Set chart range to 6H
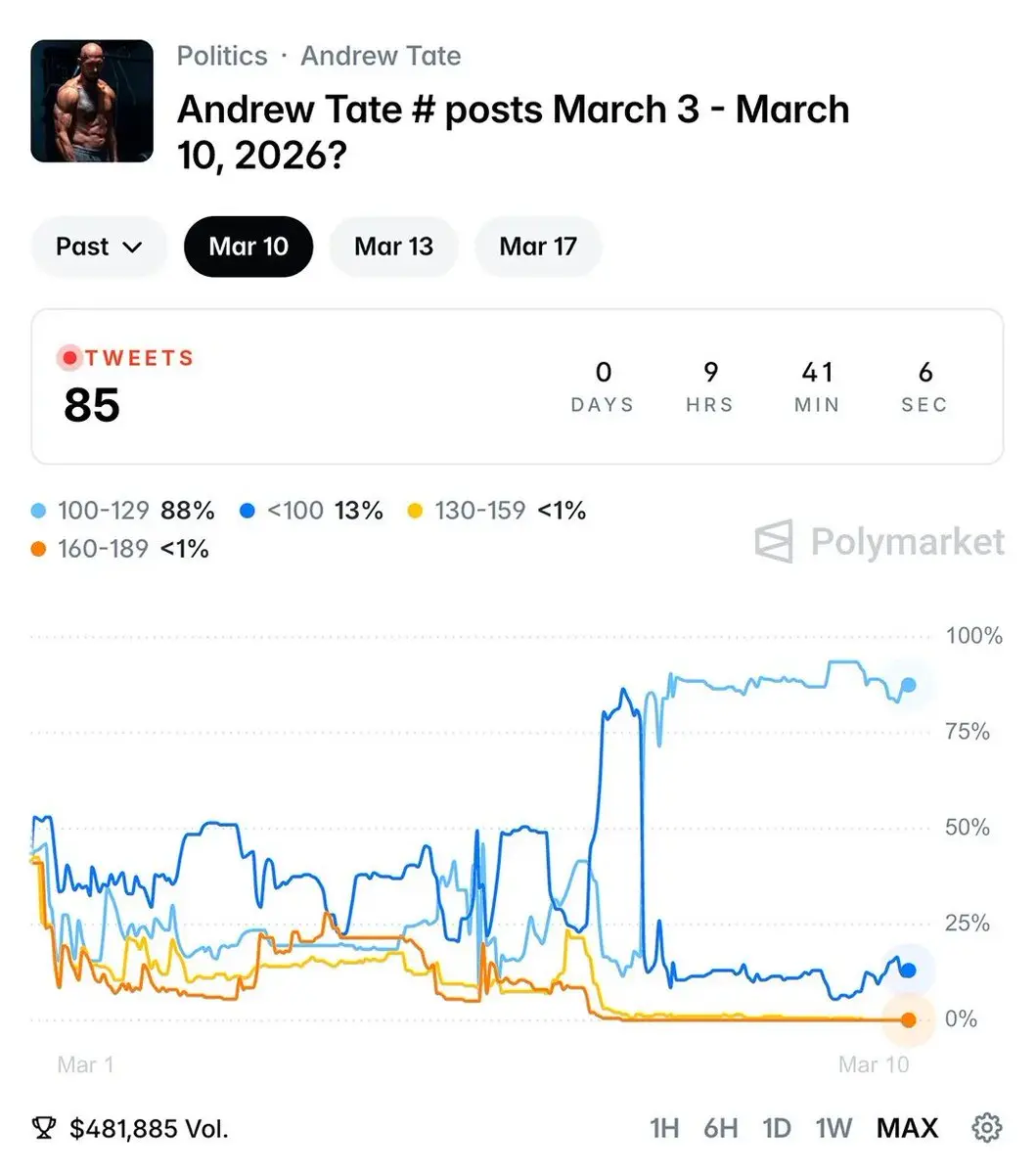 (x=721, y=1129)
